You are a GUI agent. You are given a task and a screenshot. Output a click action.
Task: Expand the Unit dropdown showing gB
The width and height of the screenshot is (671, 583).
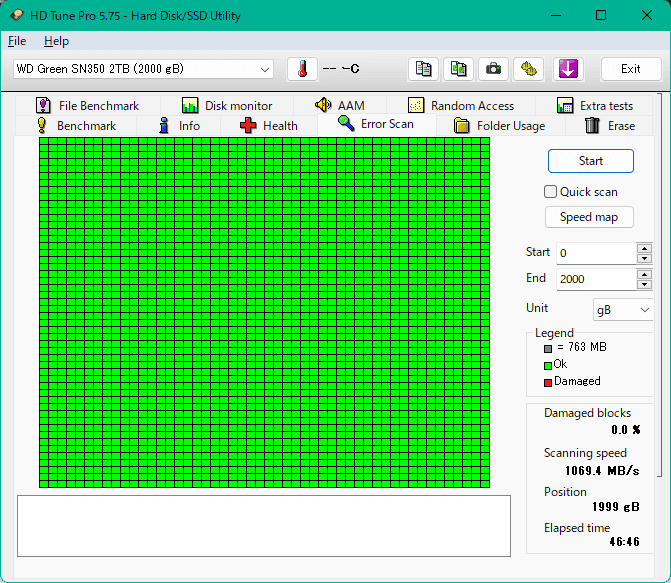coord(623,310)
